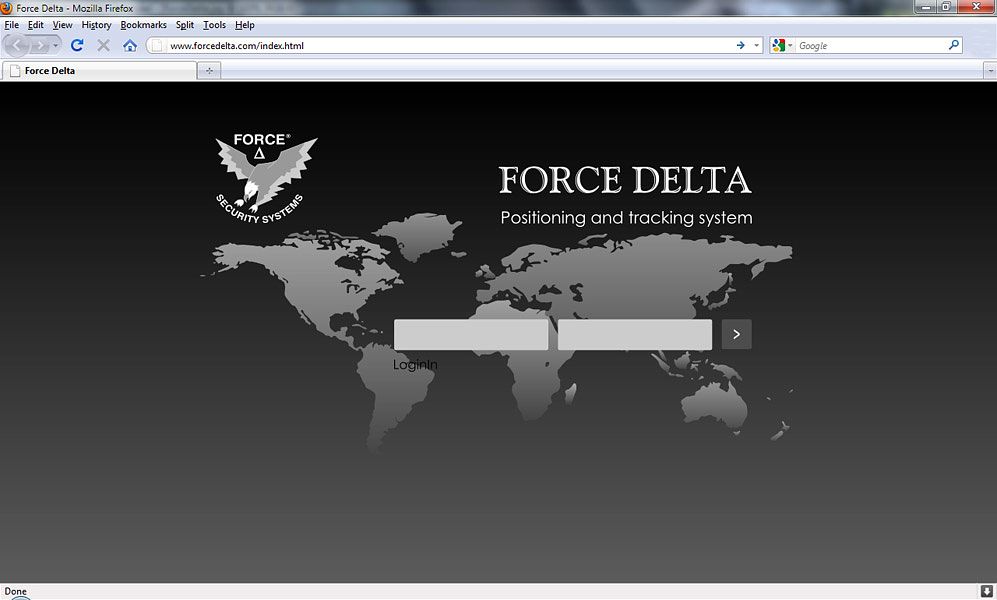Open a new tab with the plus button
Screen dimensions: 997x600
click(x=208, y=70)
